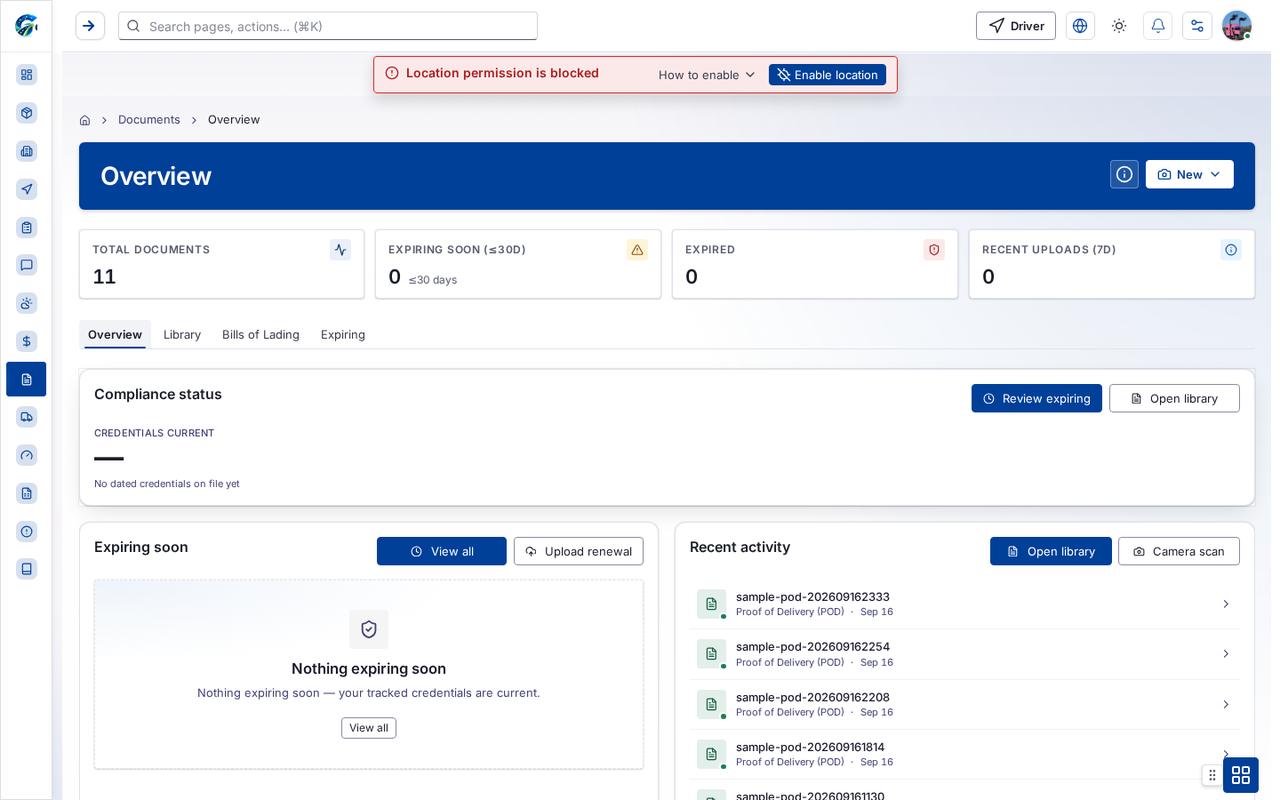Viewport: 1280px width, 800px height.
Task: Open sample-pod-202609162254 row chevron
Action: pos(1226,654)
